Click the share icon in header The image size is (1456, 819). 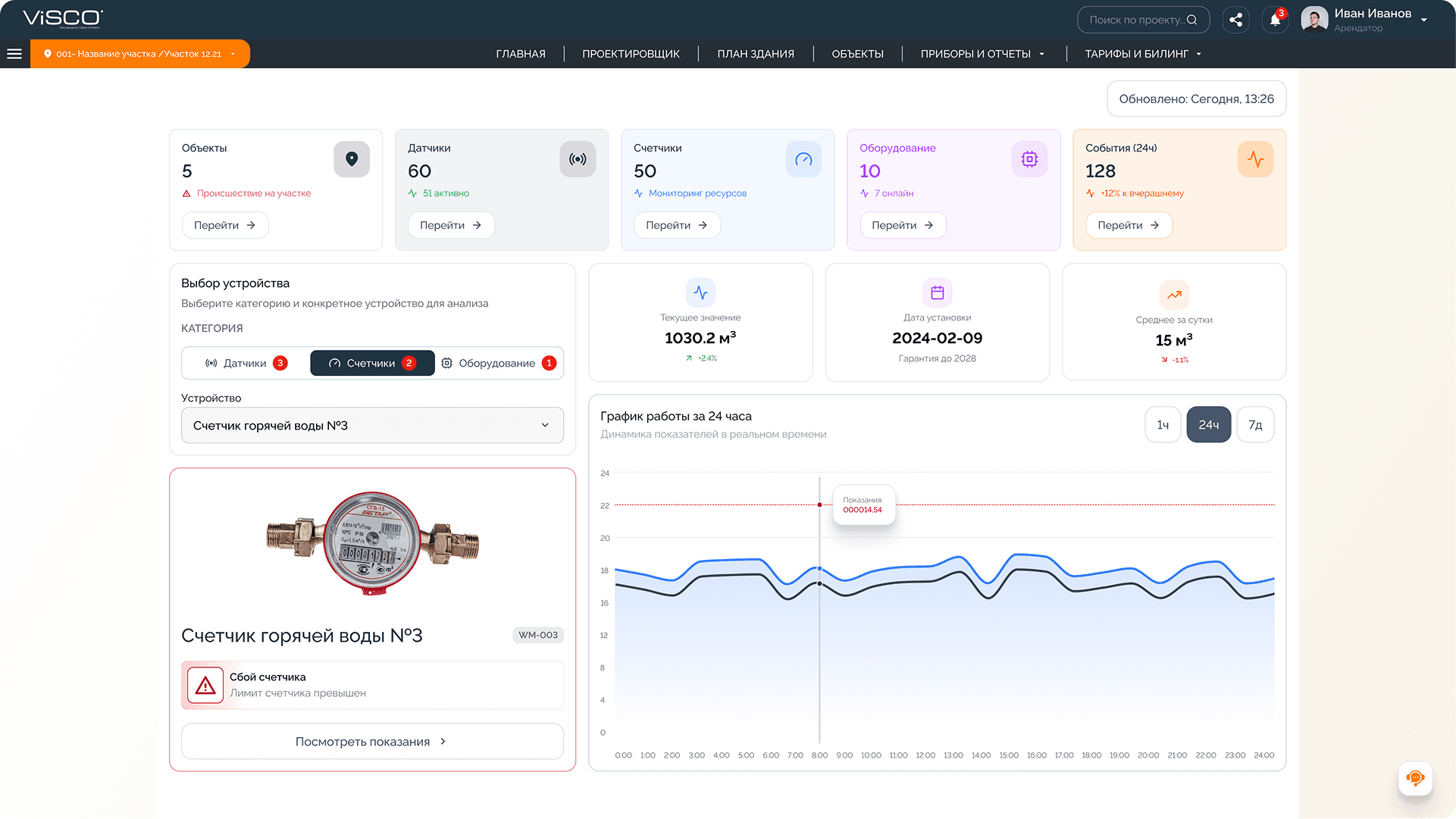[1235, 20]
